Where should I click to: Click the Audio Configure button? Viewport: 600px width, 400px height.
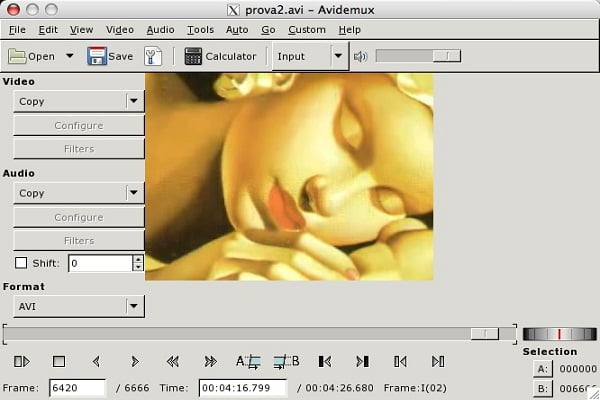pos(79,217)
